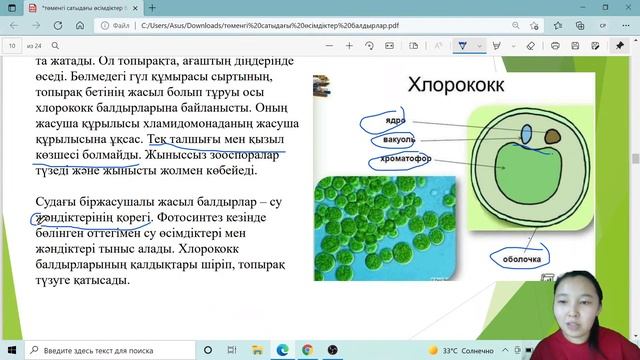Open zoom magnifier in address bar
The width and height of the screenshot is (640, 360).
point(516,25)
